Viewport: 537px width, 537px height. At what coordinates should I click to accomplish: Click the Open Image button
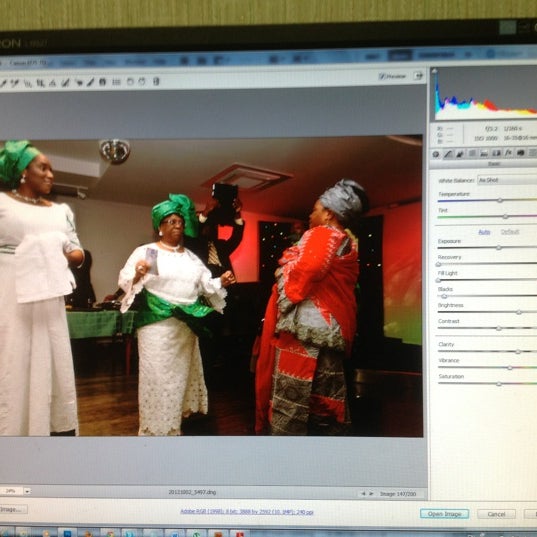[x=444, y=514]
